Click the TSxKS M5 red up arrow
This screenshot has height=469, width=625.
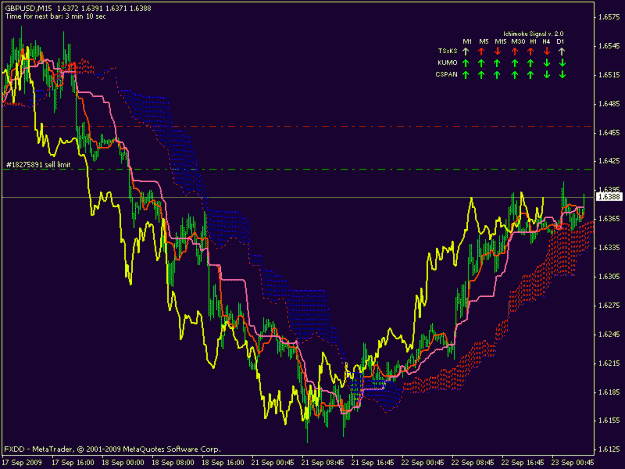tap(482, 51)
